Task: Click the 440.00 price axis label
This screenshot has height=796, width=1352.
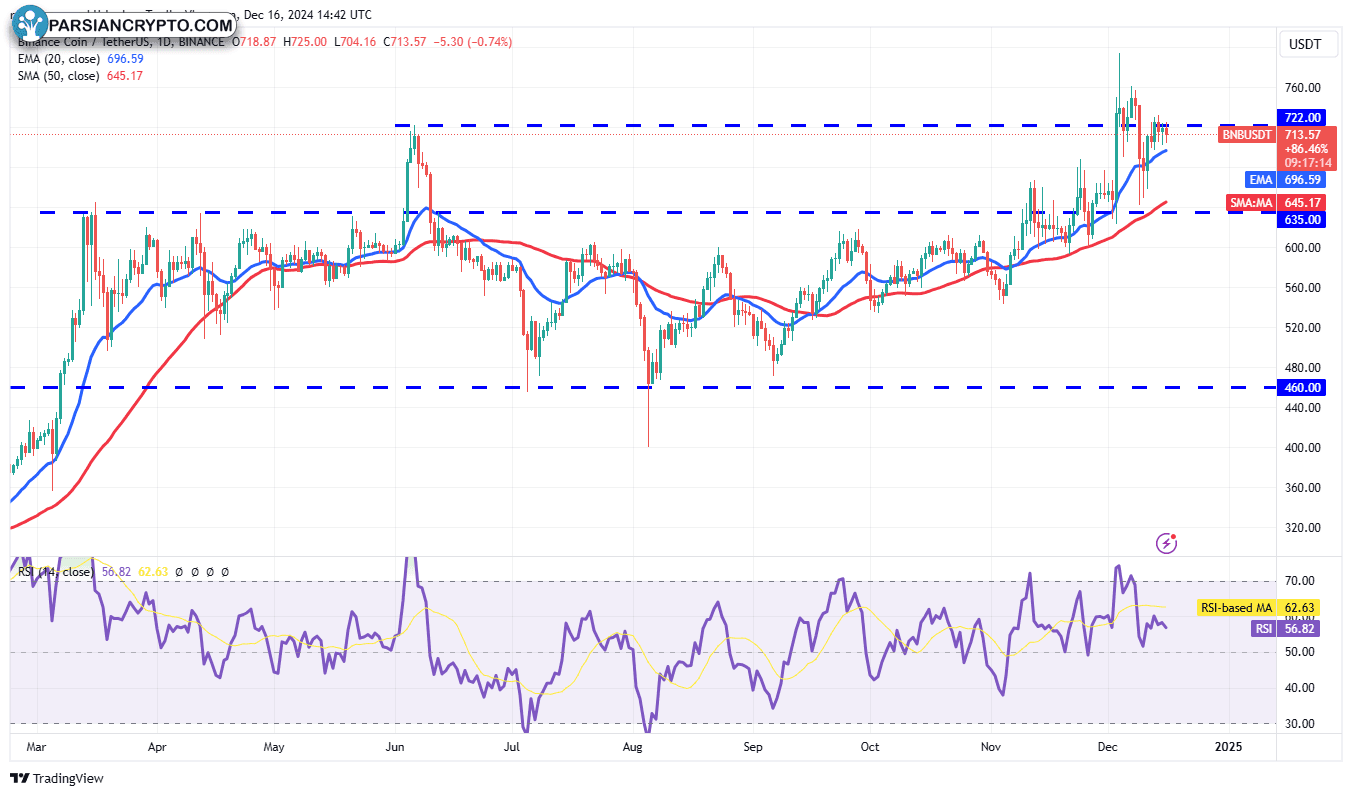Action: coord(1304,408)
